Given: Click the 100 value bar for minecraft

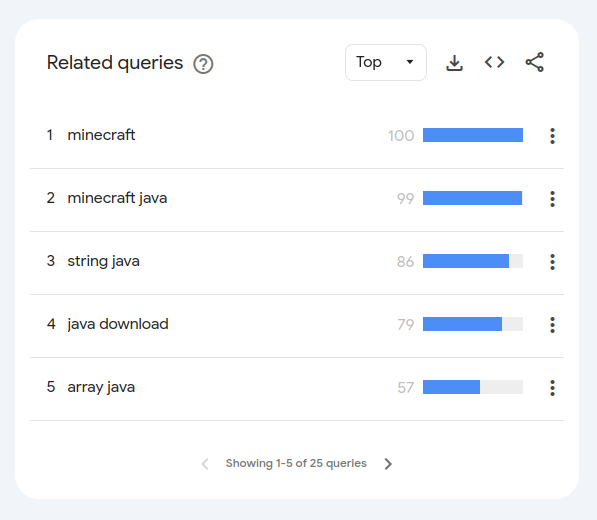Looking at the screenshot, I should pyautogui.click(x=473, y=135).
